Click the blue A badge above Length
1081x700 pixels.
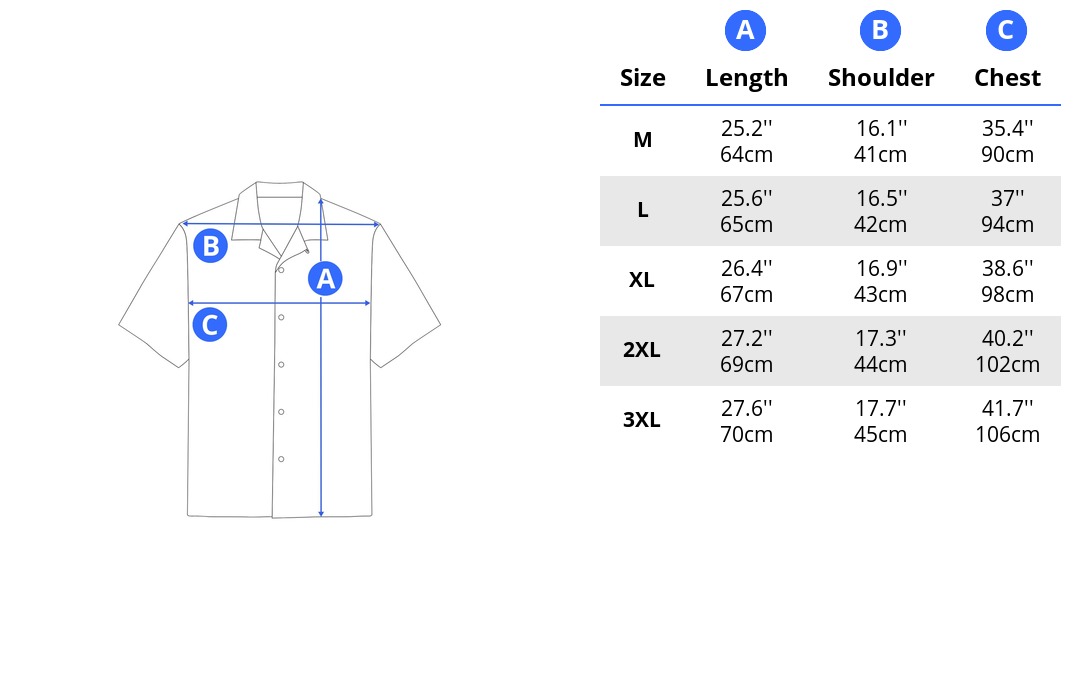coord(745,30)
